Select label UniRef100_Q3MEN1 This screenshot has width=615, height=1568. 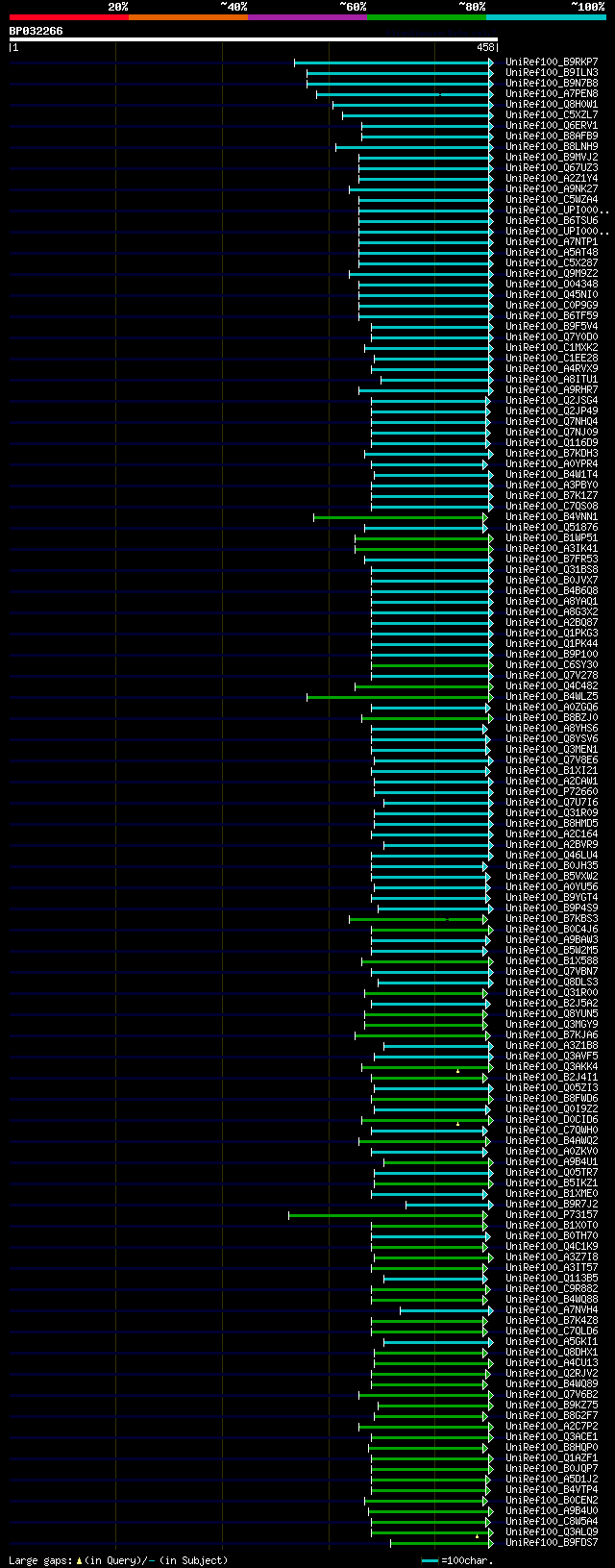[552, 749]
